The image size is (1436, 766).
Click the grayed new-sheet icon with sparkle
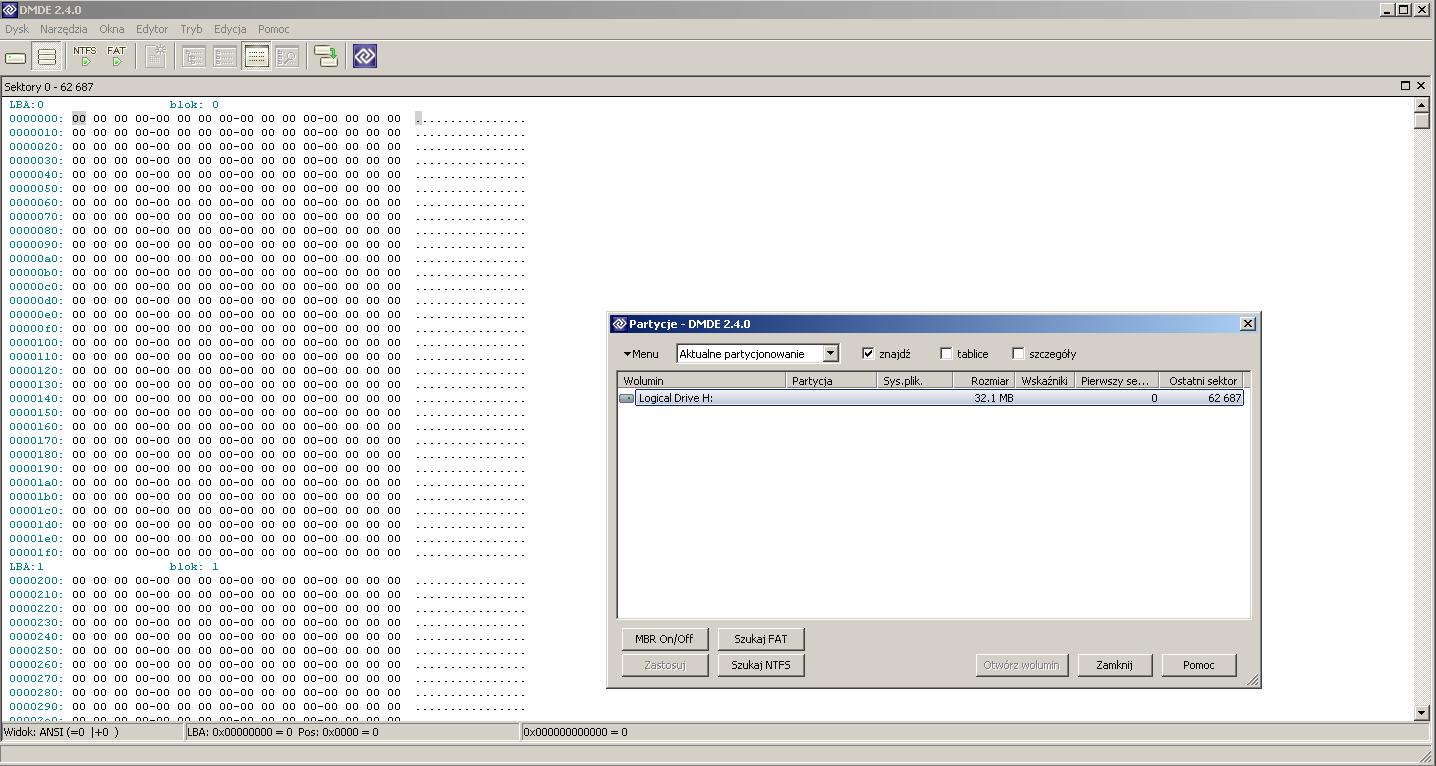point(155,57)
